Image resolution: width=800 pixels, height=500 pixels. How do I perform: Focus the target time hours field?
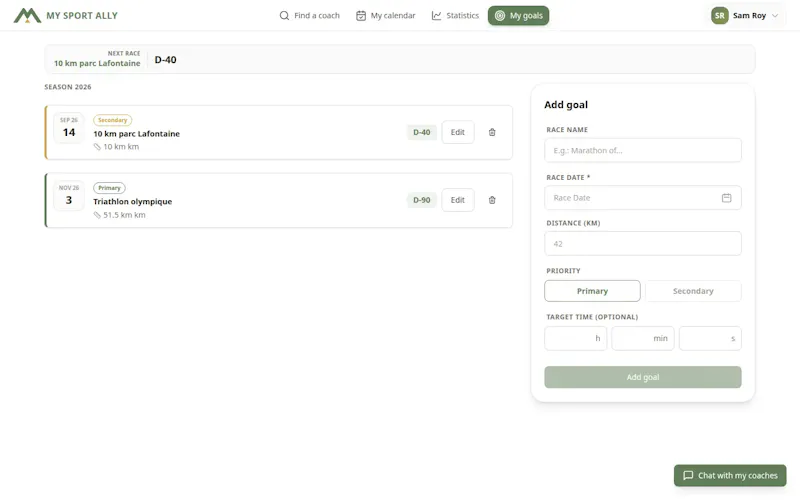pos(576,338)
